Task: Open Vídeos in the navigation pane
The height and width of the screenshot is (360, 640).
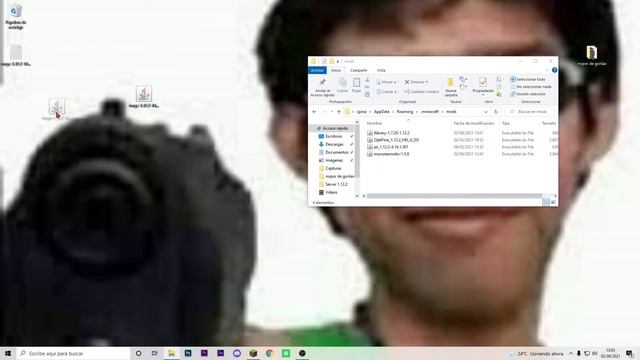Action: tap(330, 192)
